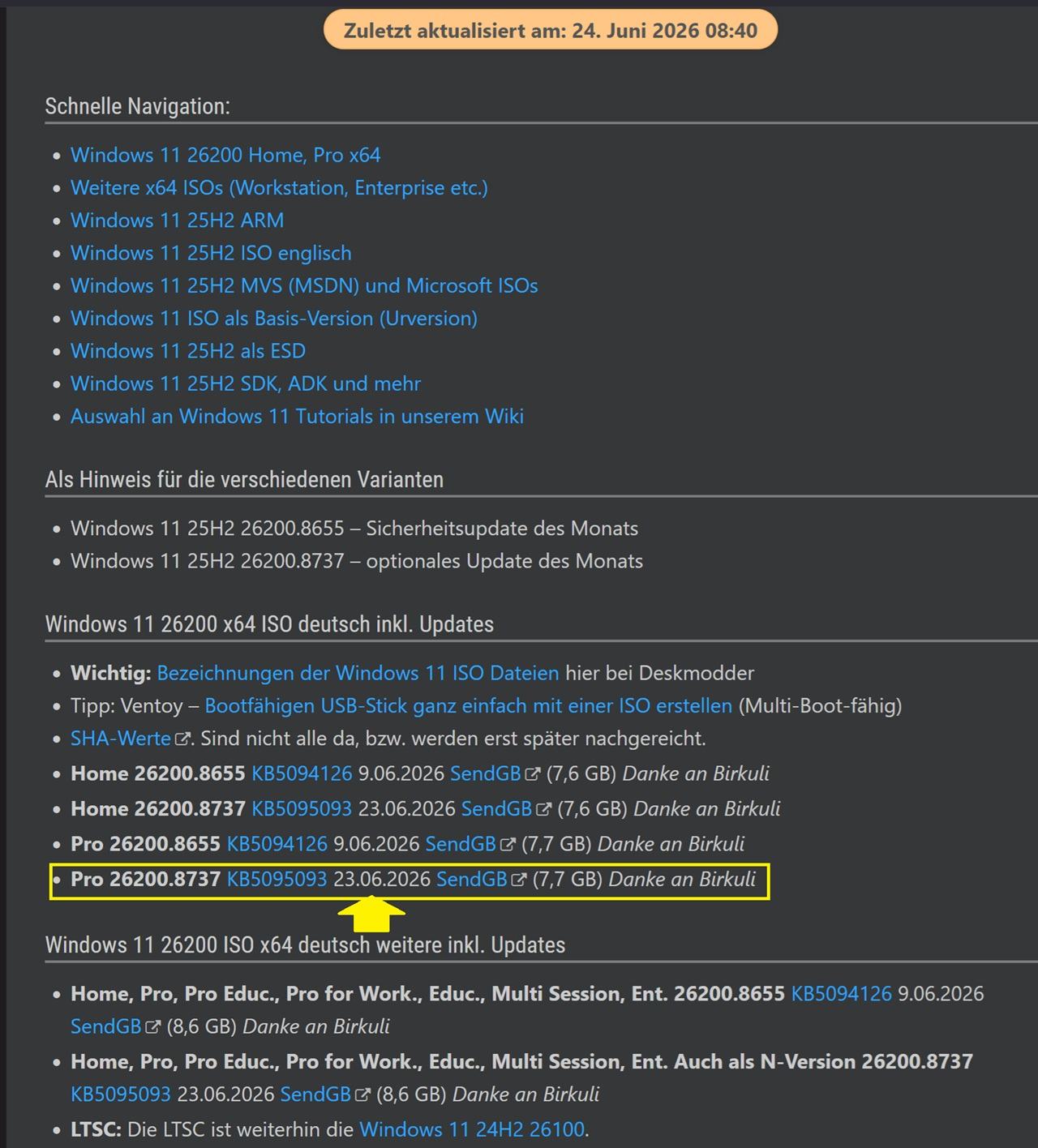Click 'Danke an Birkuli' in the Home 26200.8655 row
The width and height of the screenshot is (1038, 1148).
[x=696, y=773]
